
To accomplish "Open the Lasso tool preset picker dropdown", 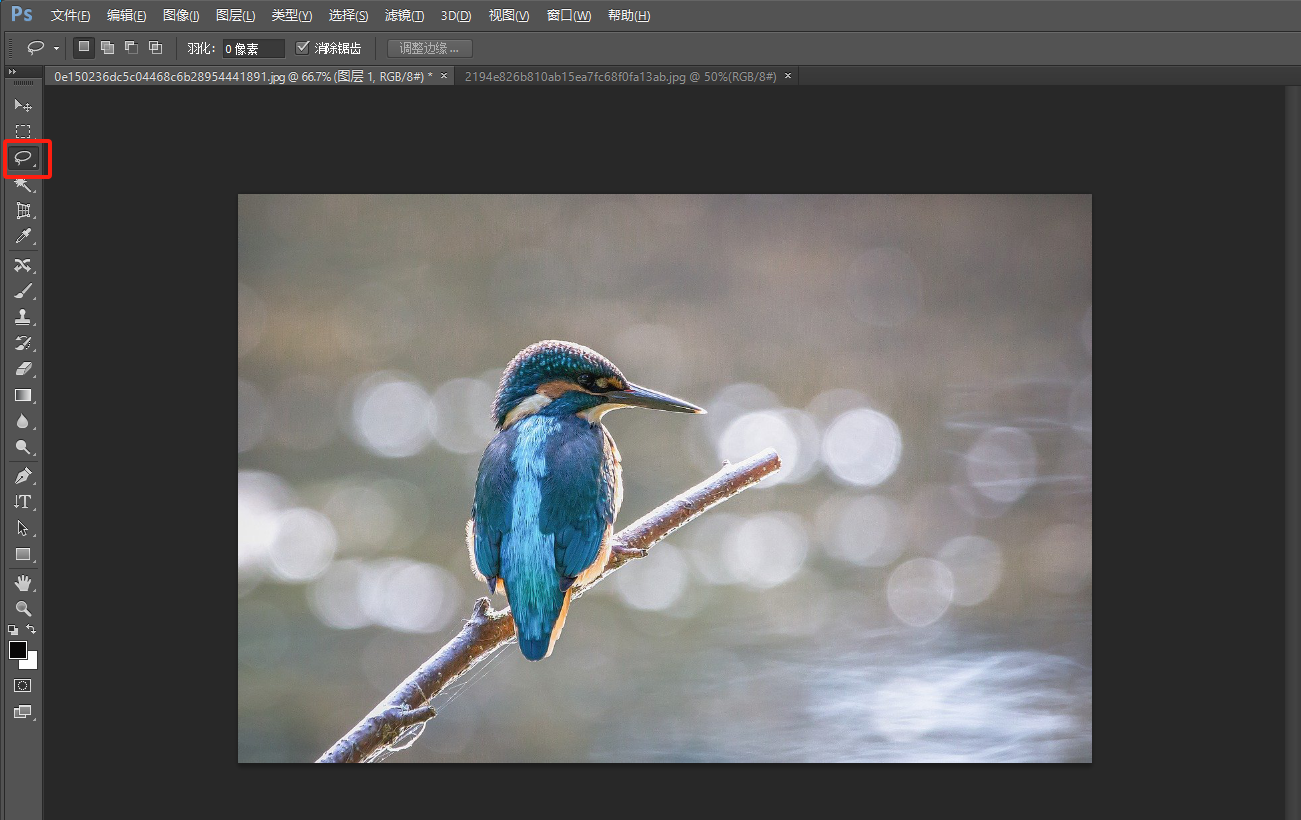I will pyautogui.click(x=56, y=48).
